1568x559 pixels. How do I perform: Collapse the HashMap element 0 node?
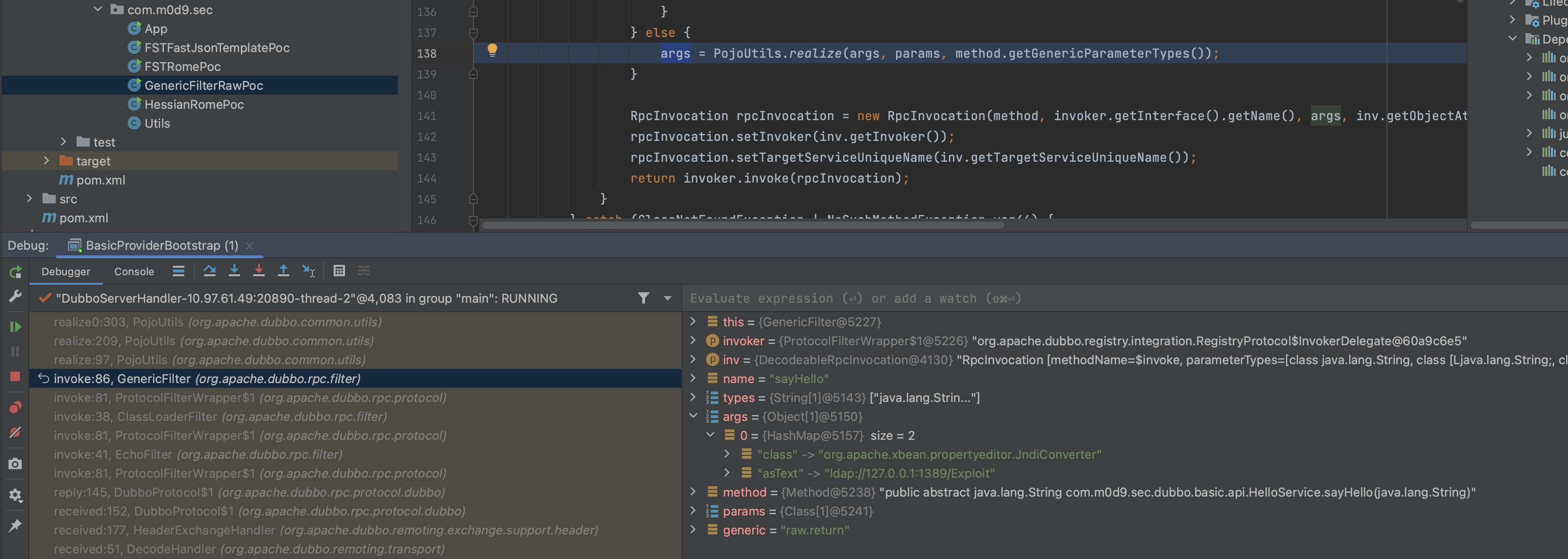710,435
